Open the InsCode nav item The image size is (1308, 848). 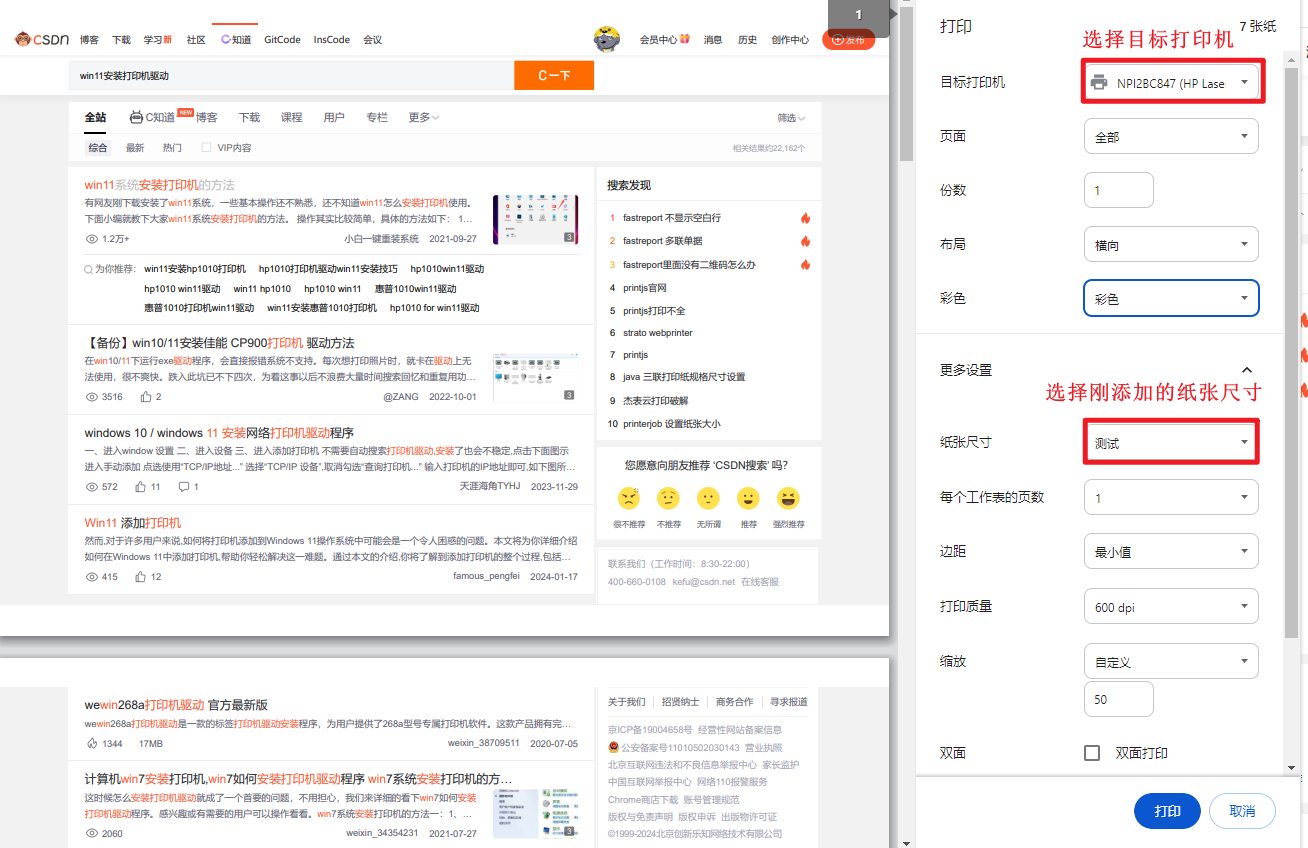[331, 40]
